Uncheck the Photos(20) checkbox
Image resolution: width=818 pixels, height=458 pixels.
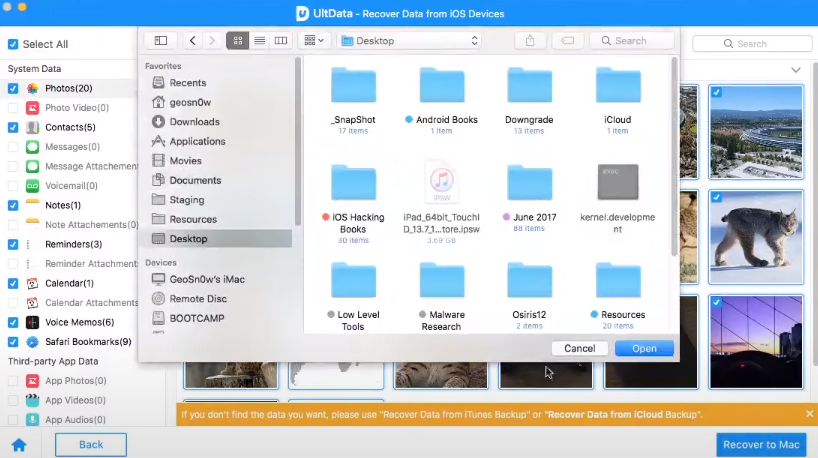(13, 88)
